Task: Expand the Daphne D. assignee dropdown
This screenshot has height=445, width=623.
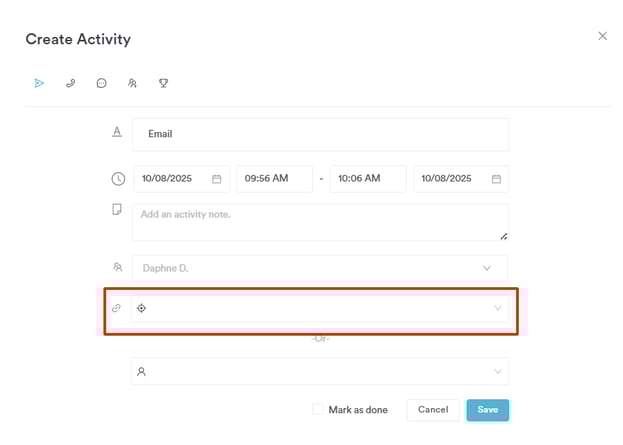Action: coord(487,268)
